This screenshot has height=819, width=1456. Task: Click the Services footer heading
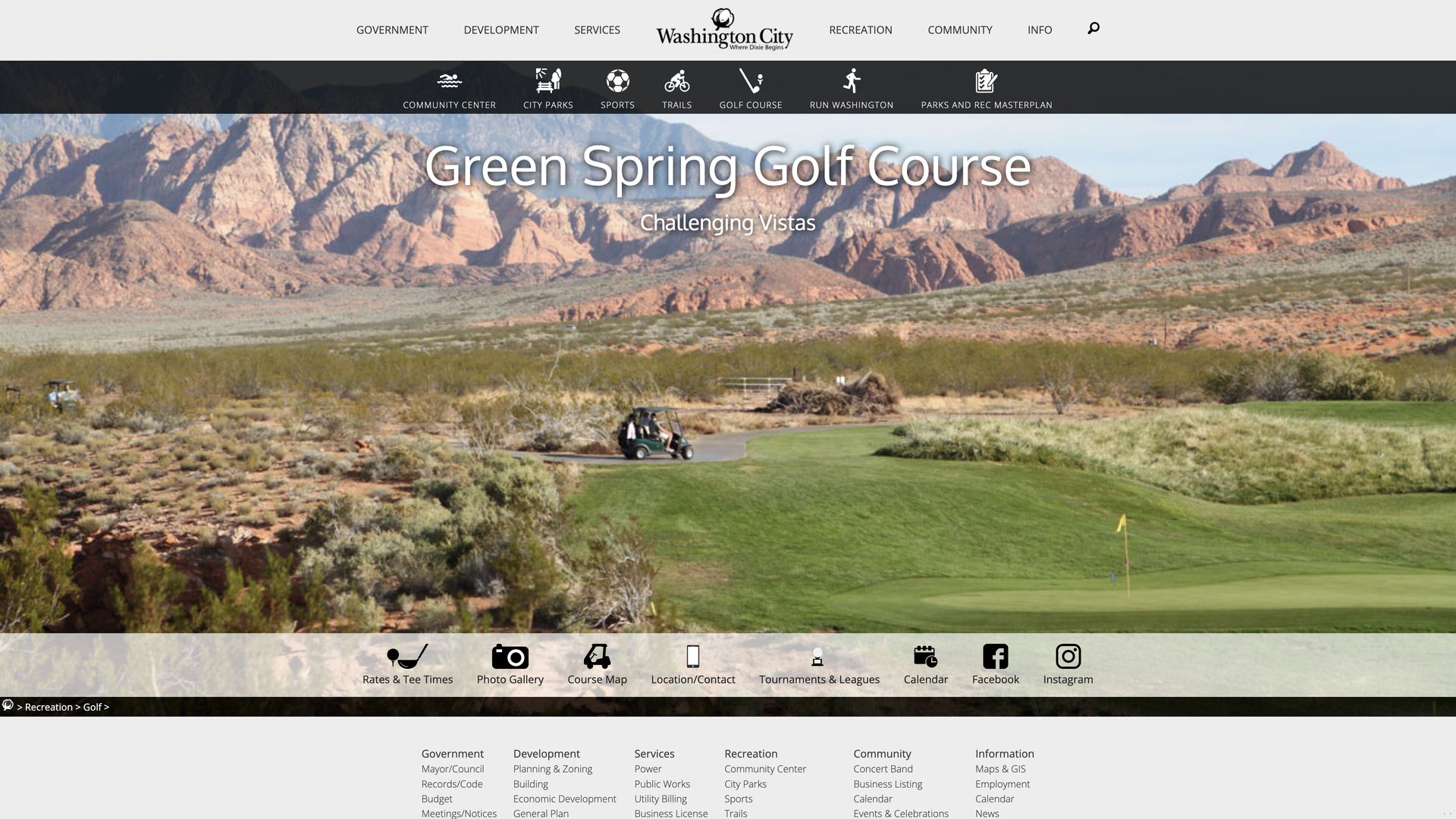654,754
